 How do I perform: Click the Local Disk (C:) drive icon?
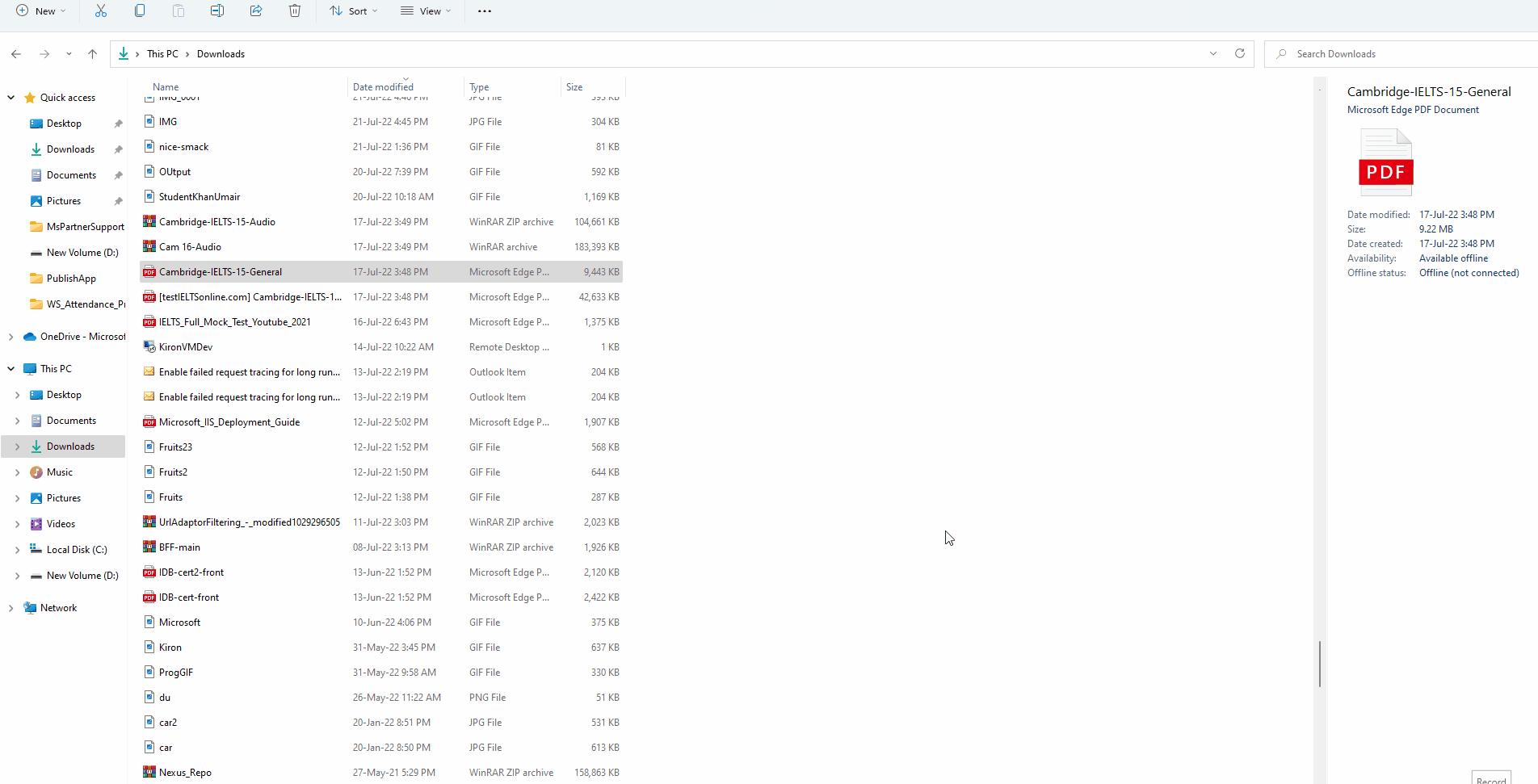click(36, 549)
